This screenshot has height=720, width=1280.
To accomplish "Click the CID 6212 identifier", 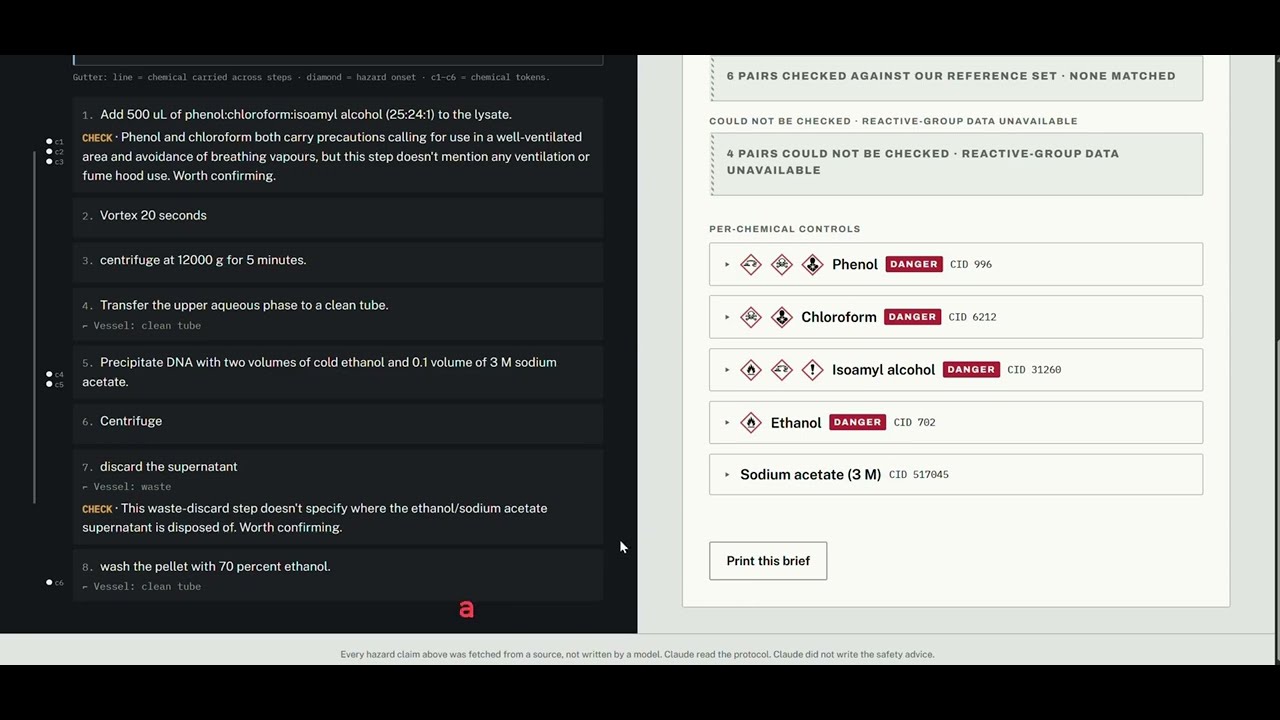I will [x=972, y=317].
